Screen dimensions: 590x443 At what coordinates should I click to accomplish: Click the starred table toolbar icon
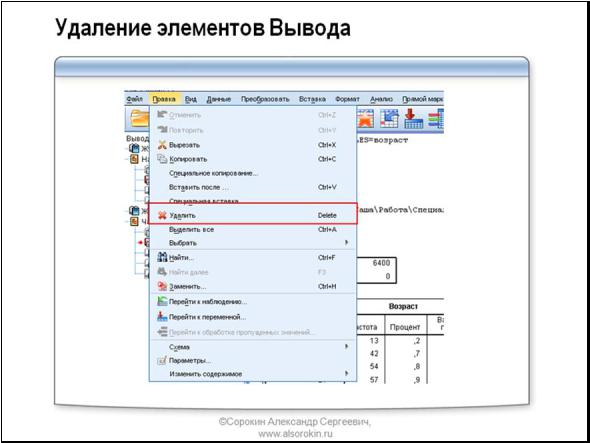(365, 119)
